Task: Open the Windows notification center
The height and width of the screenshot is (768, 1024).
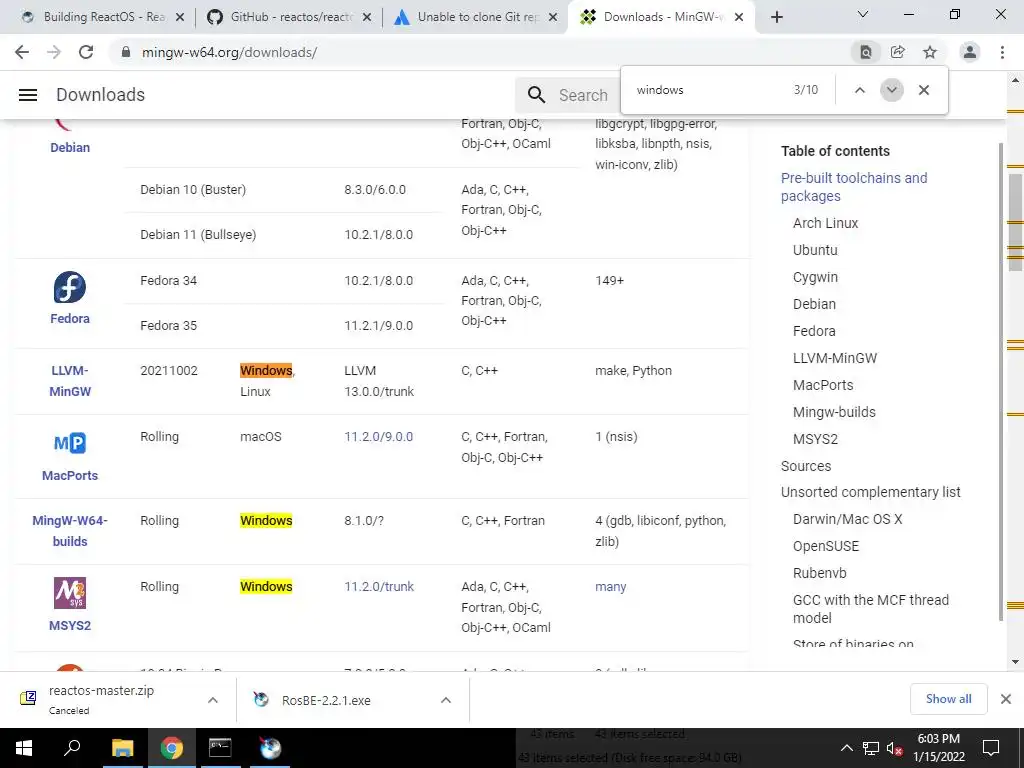Action: [x=991, y=748]
